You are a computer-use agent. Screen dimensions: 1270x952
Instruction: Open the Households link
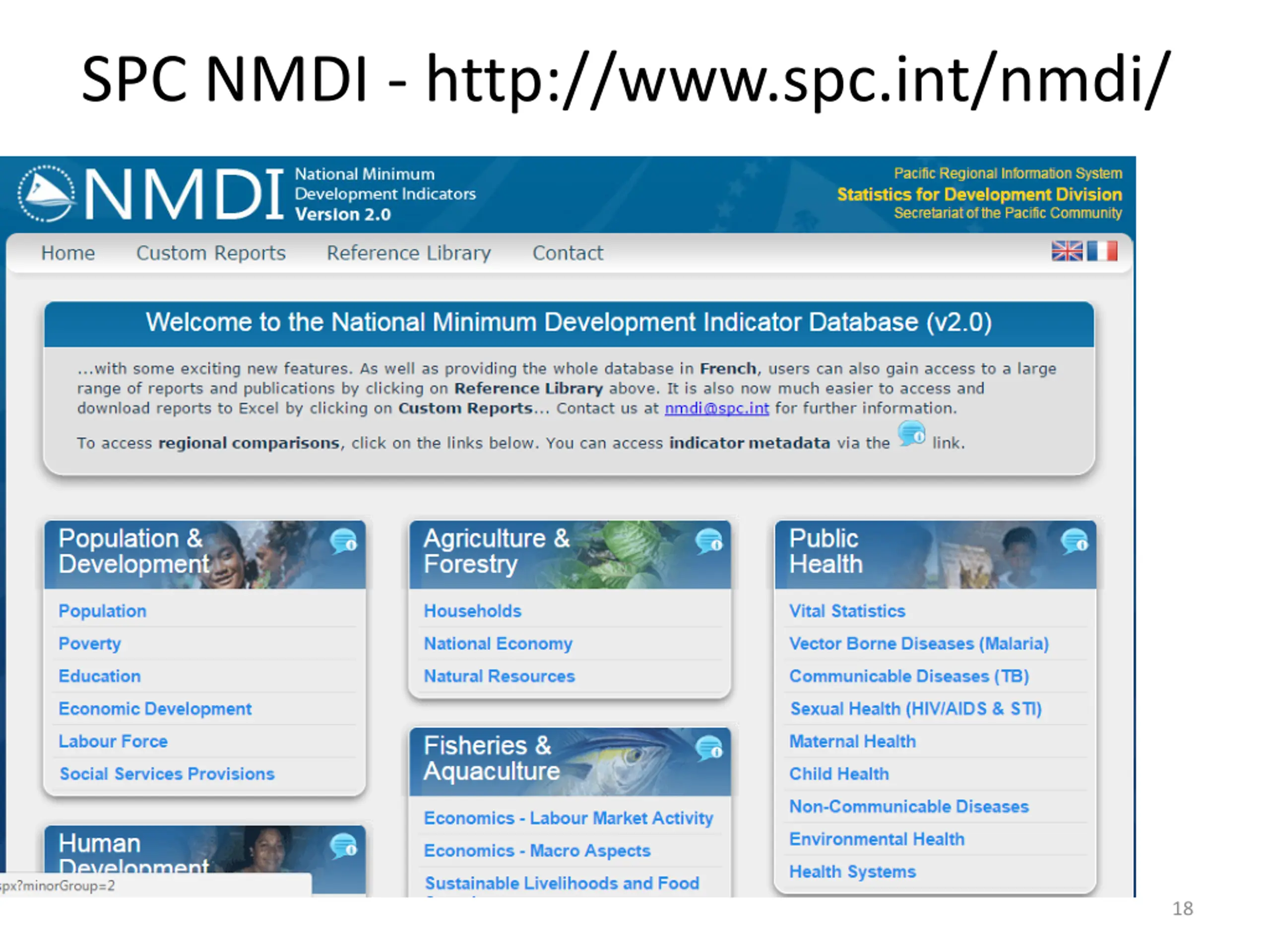[x=472, y=611]
